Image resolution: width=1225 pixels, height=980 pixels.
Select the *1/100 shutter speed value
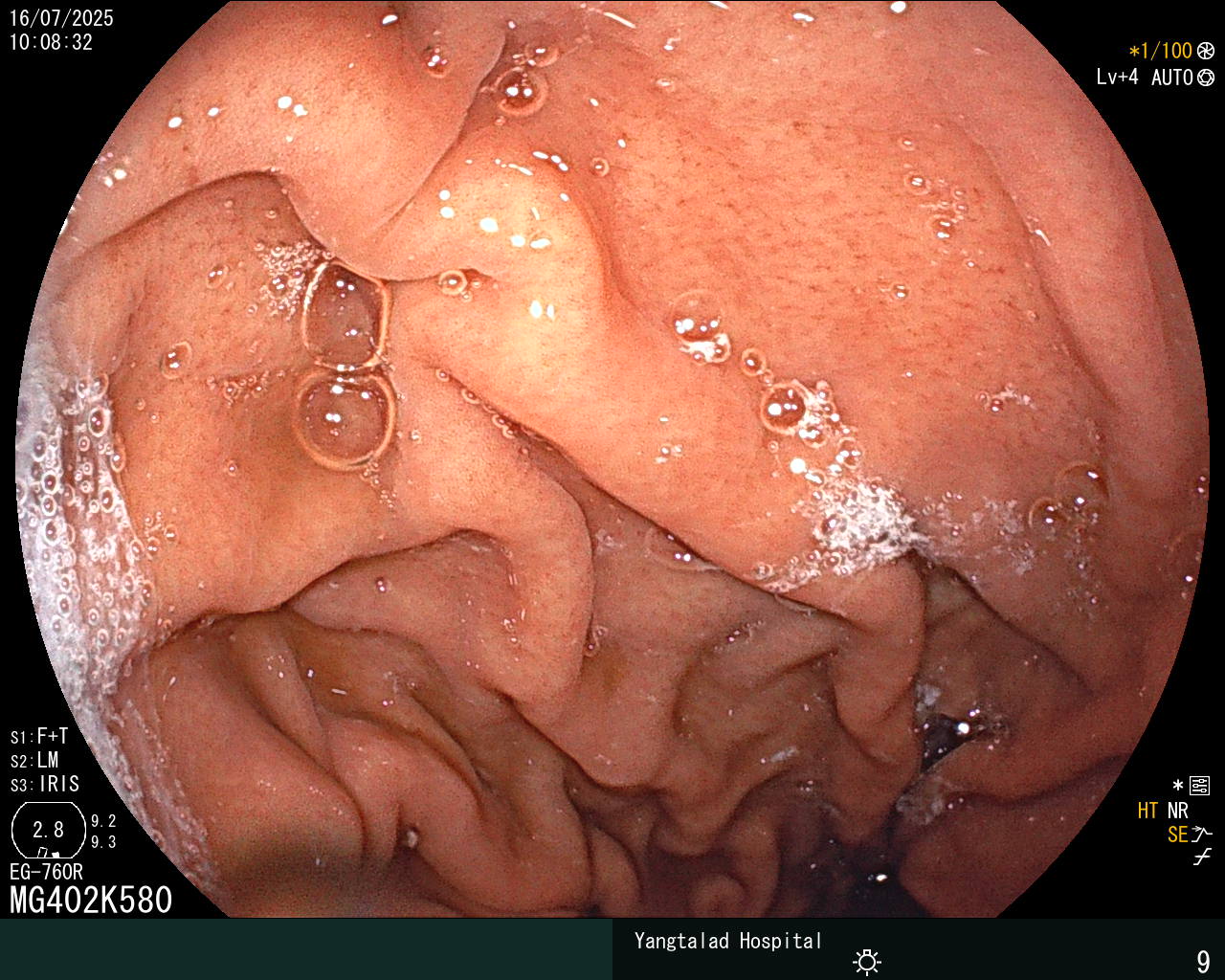coord(1160,51)
